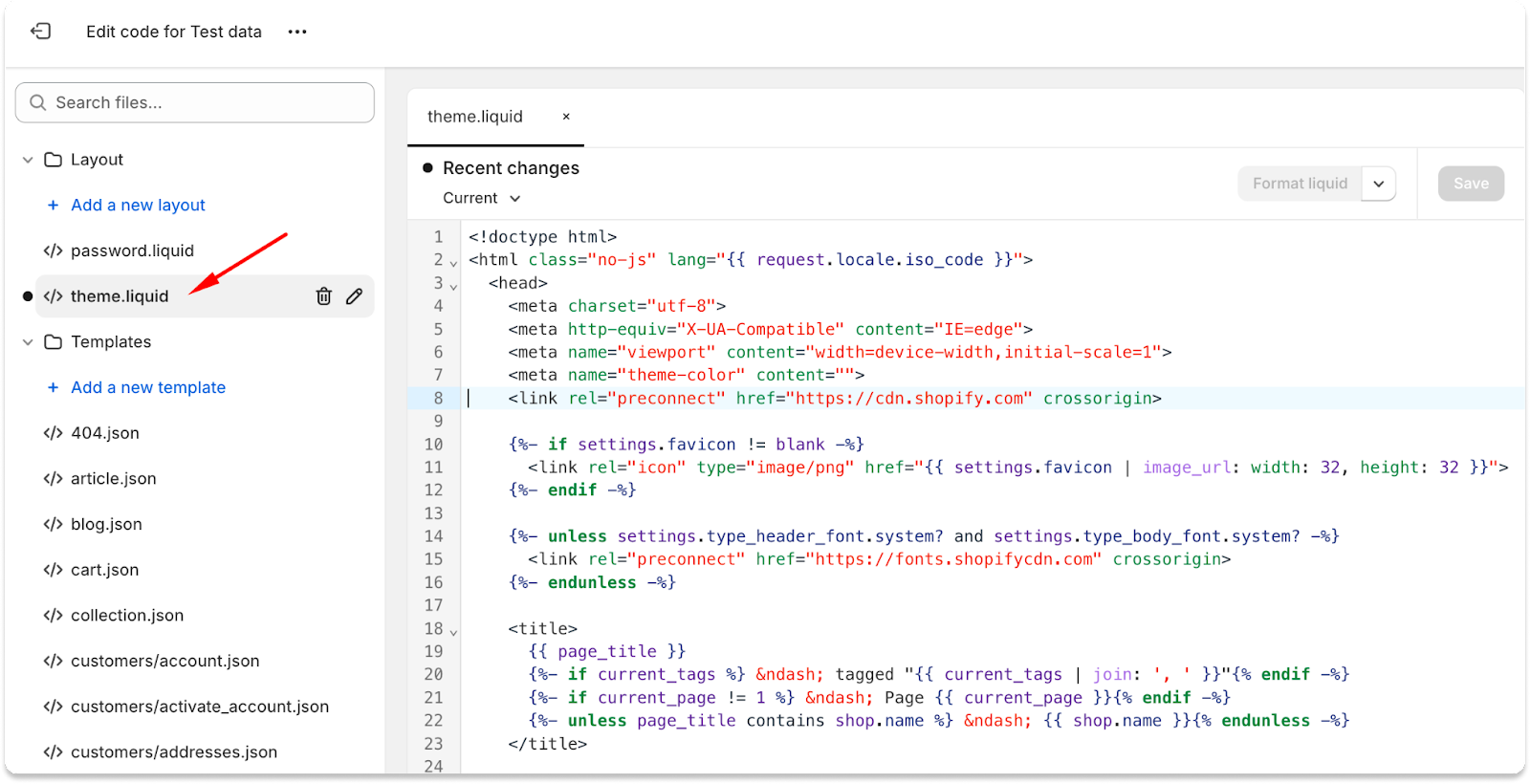Click the code icon beside customers/addresses.json
Viewport: 1530px width, 784px height.
tap(53, 752)
